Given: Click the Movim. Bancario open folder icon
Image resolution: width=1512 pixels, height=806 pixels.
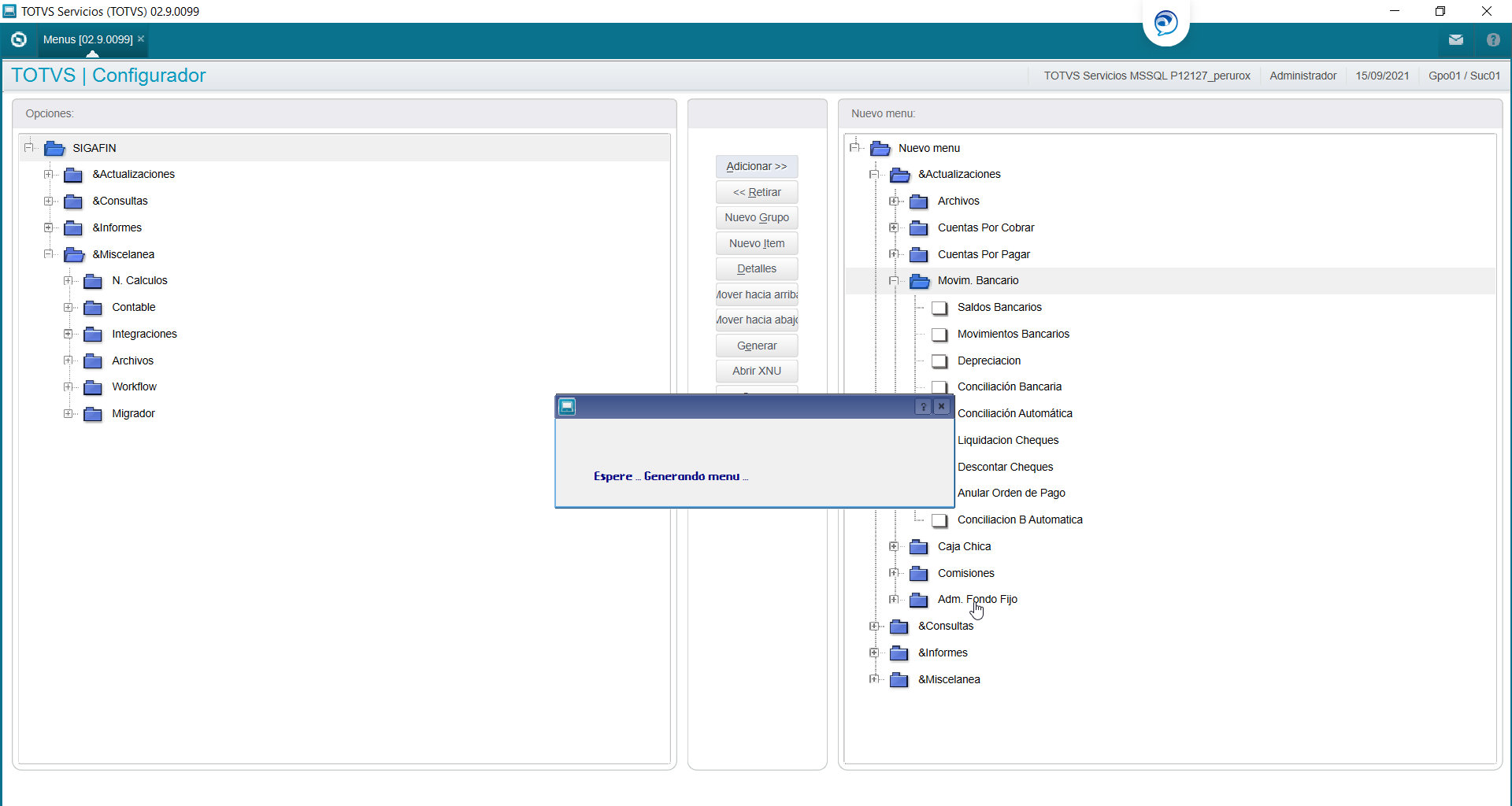Looking at the screenshot, I should coord(919,281).
